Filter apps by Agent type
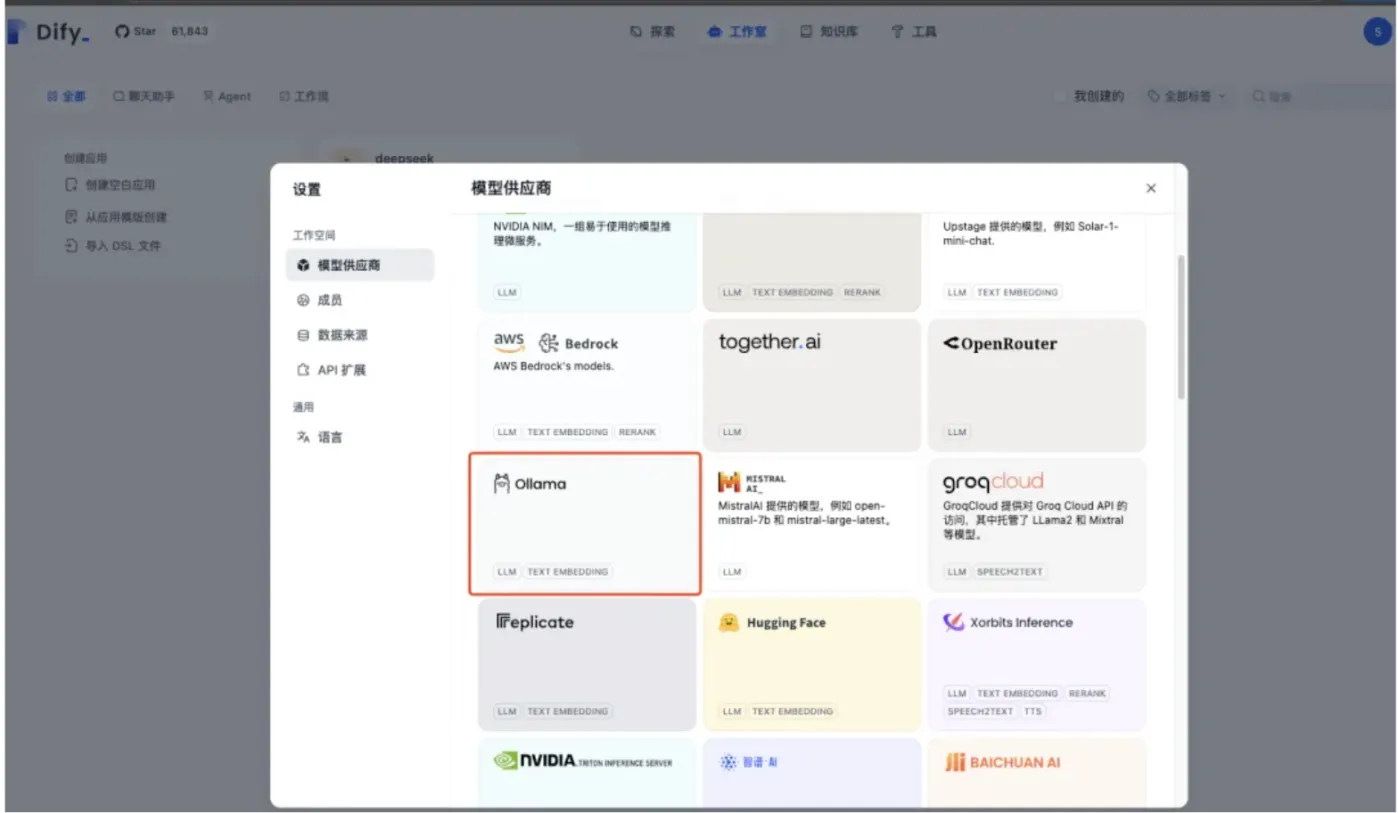This screenshot has height=813, width=1398. 227,97
